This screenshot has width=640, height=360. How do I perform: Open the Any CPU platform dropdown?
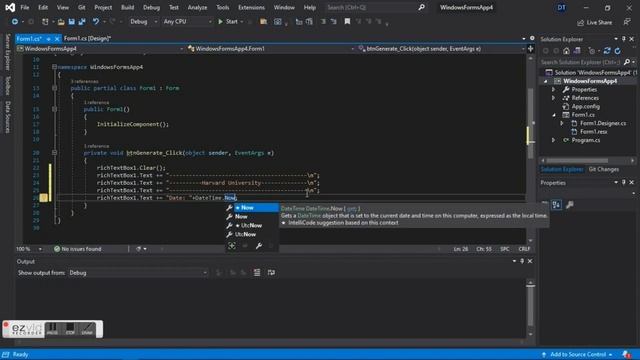coord(187,22)
